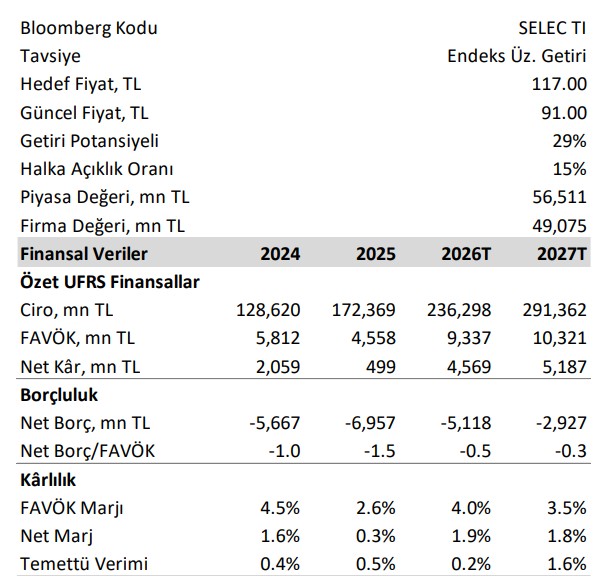This screenshot has width=612, height=576.
Task: Select the 2024 Net Borç value -5,667
Action: point(274,422)
